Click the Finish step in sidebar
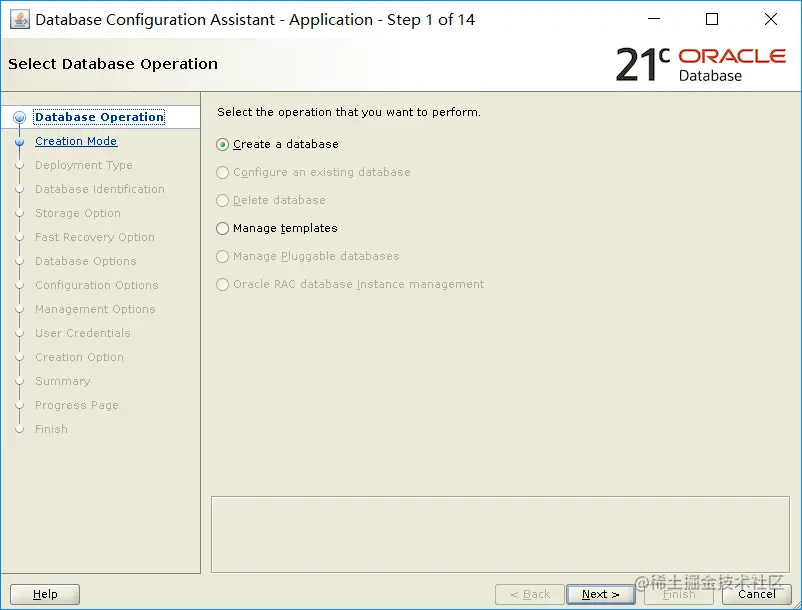The width and height of the screenshot is (802, 610). click(51, 430)
